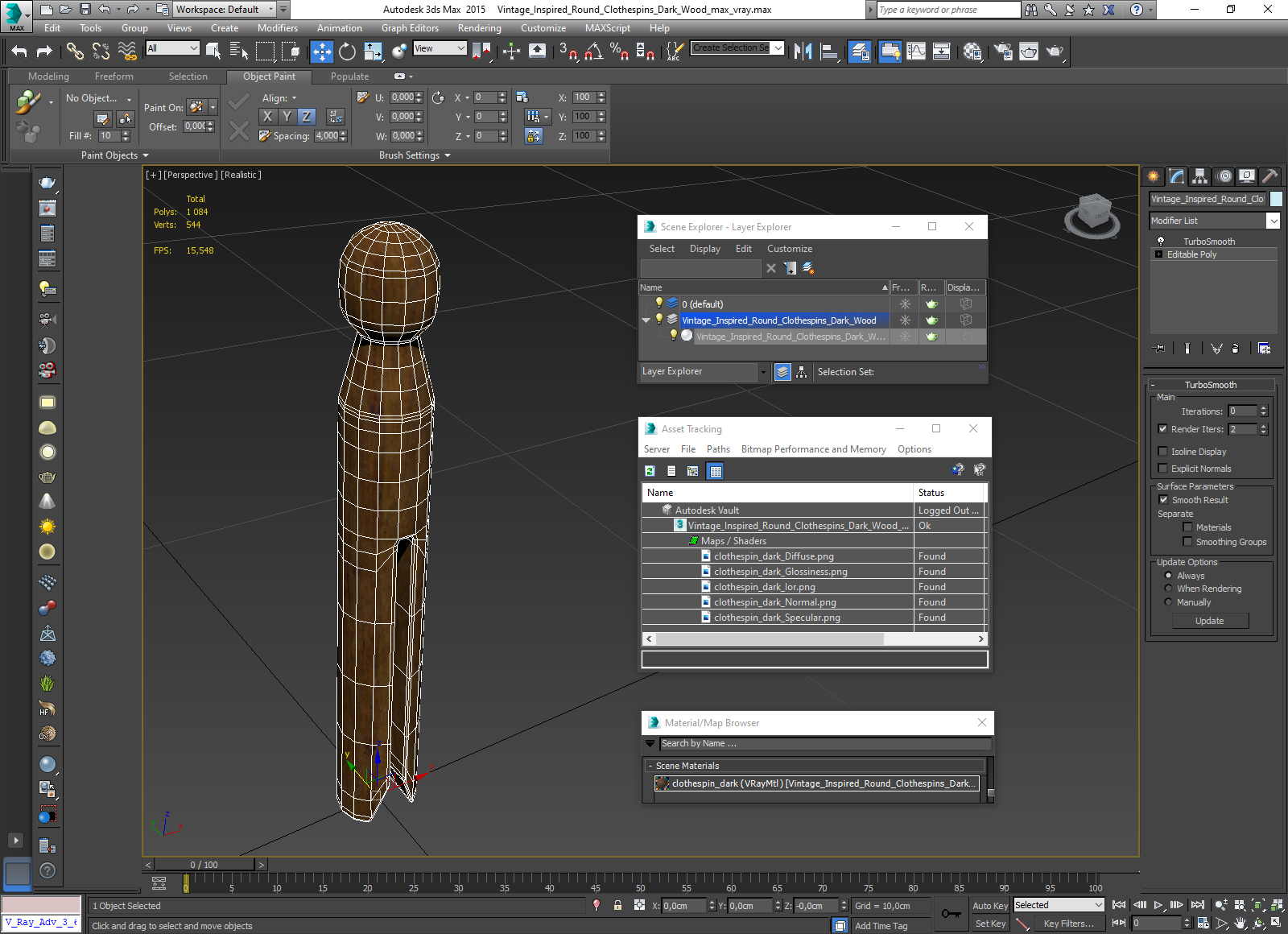Viewport: 1288px width, 934px height.
Task: Click Refresh icon in Asset Tracking
Action: pos(650,471)
